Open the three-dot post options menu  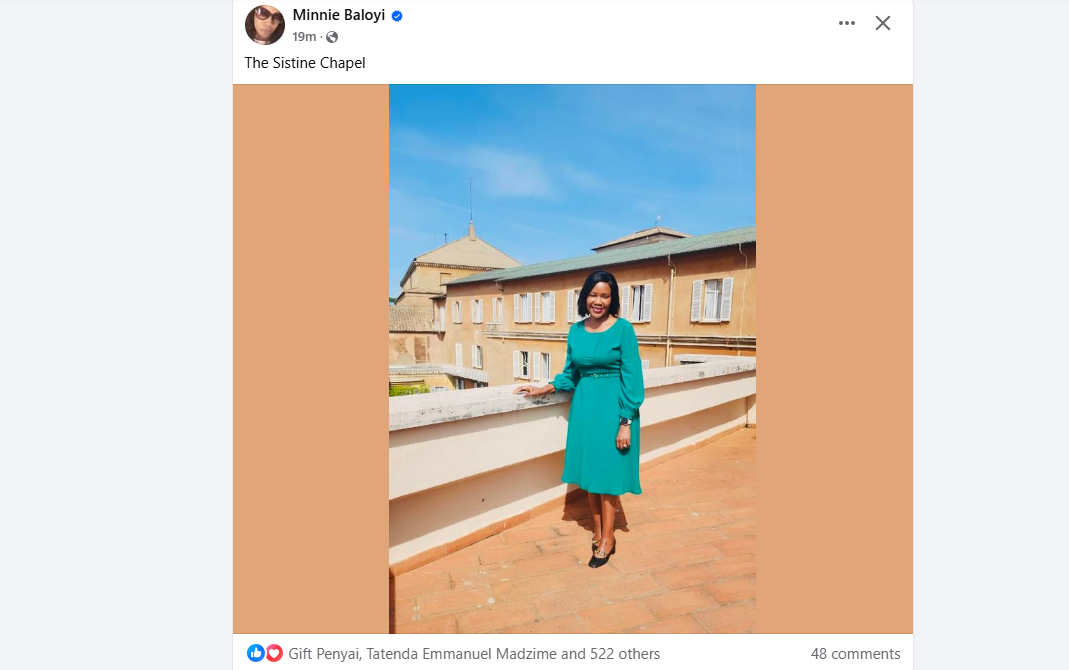pos(847,23)
